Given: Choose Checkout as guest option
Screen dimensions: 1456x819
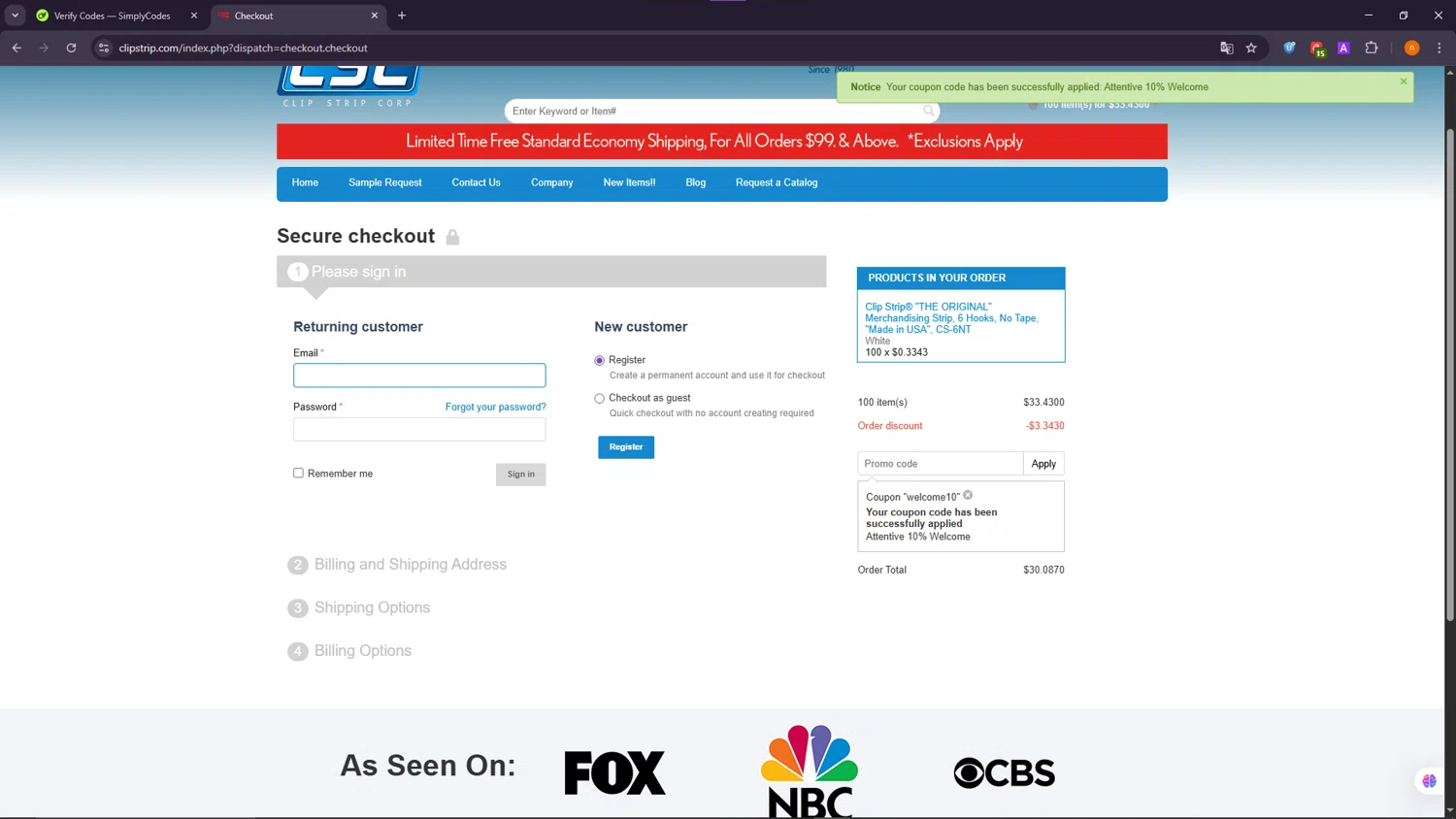Looking at the screenshot, I should [x=599, y=398].
